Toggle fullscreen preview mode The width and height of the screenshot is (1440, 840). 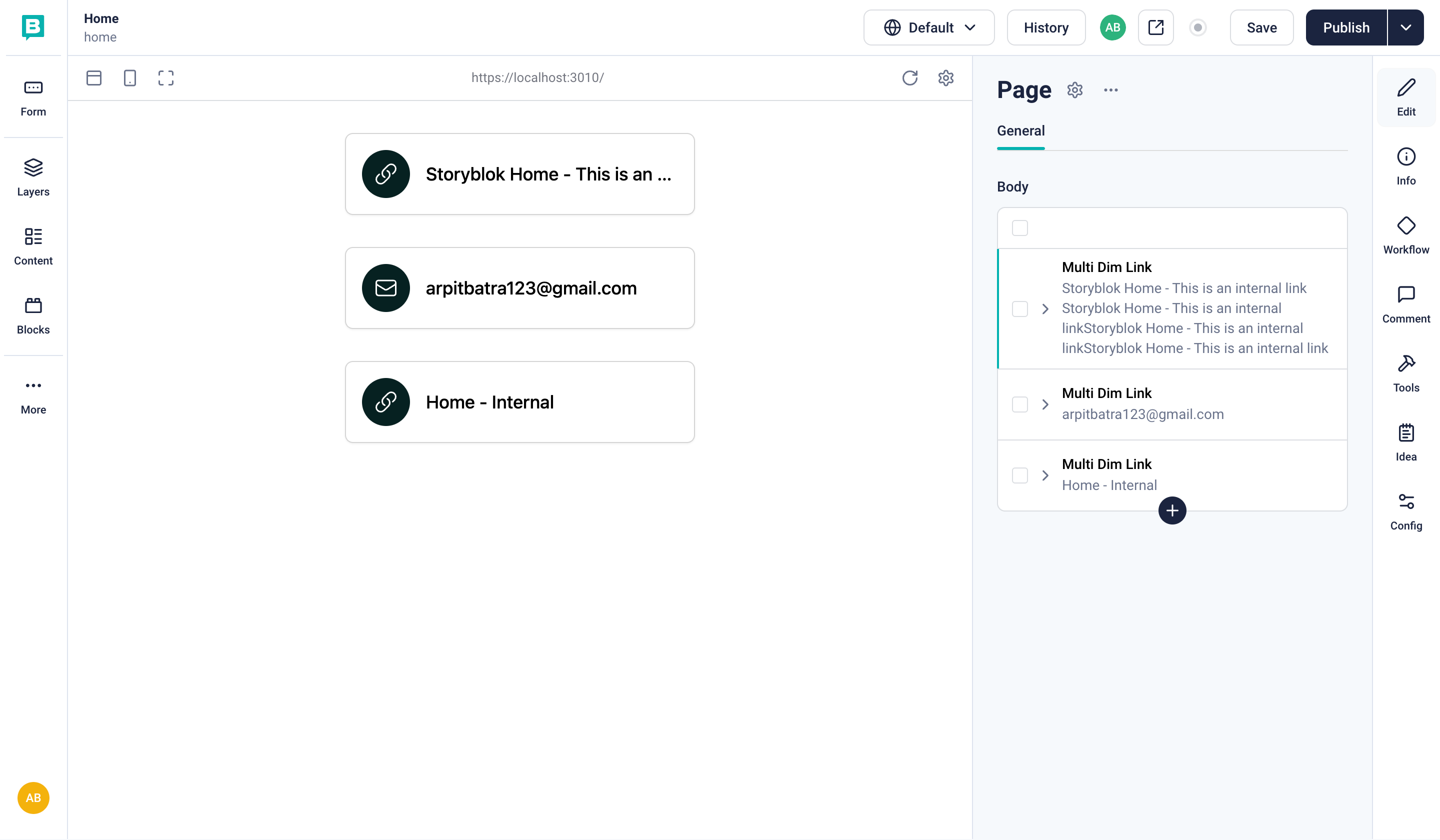click(x=165, y=77)
